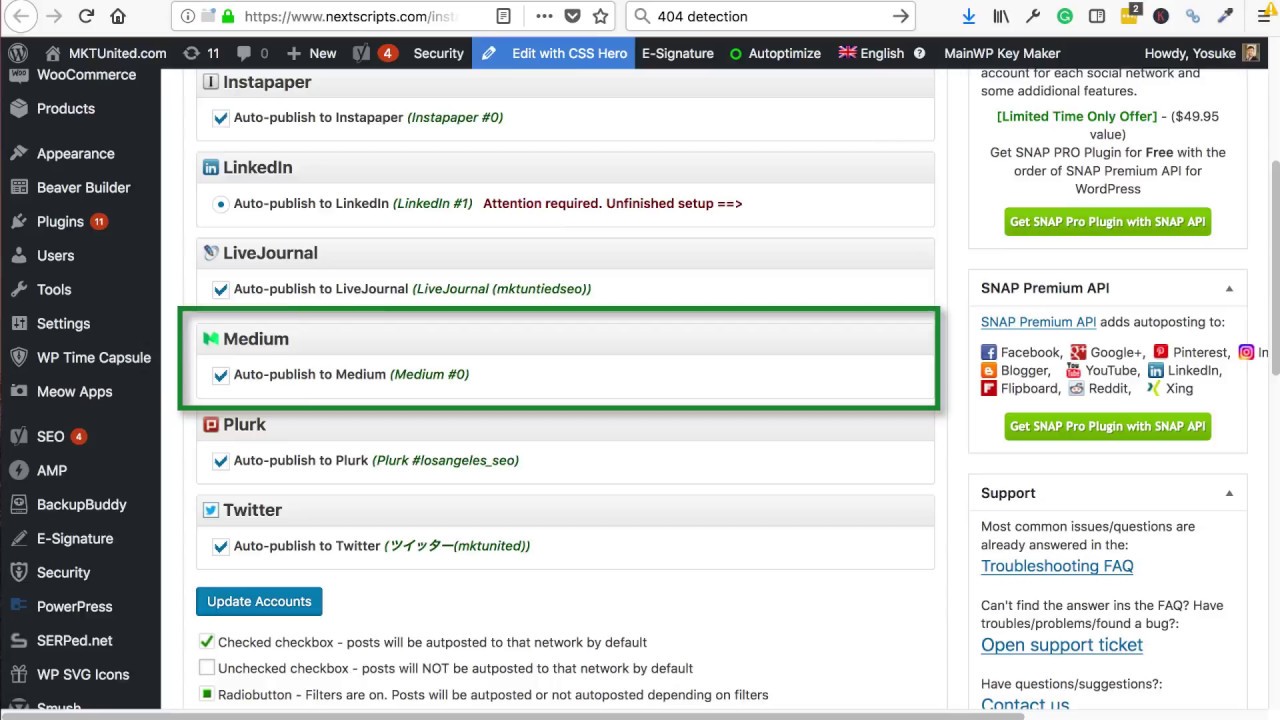The height and width of the screenshot is (720, 1280).
Task: Click the browser address bar URL
Action: tap(350, 16)
